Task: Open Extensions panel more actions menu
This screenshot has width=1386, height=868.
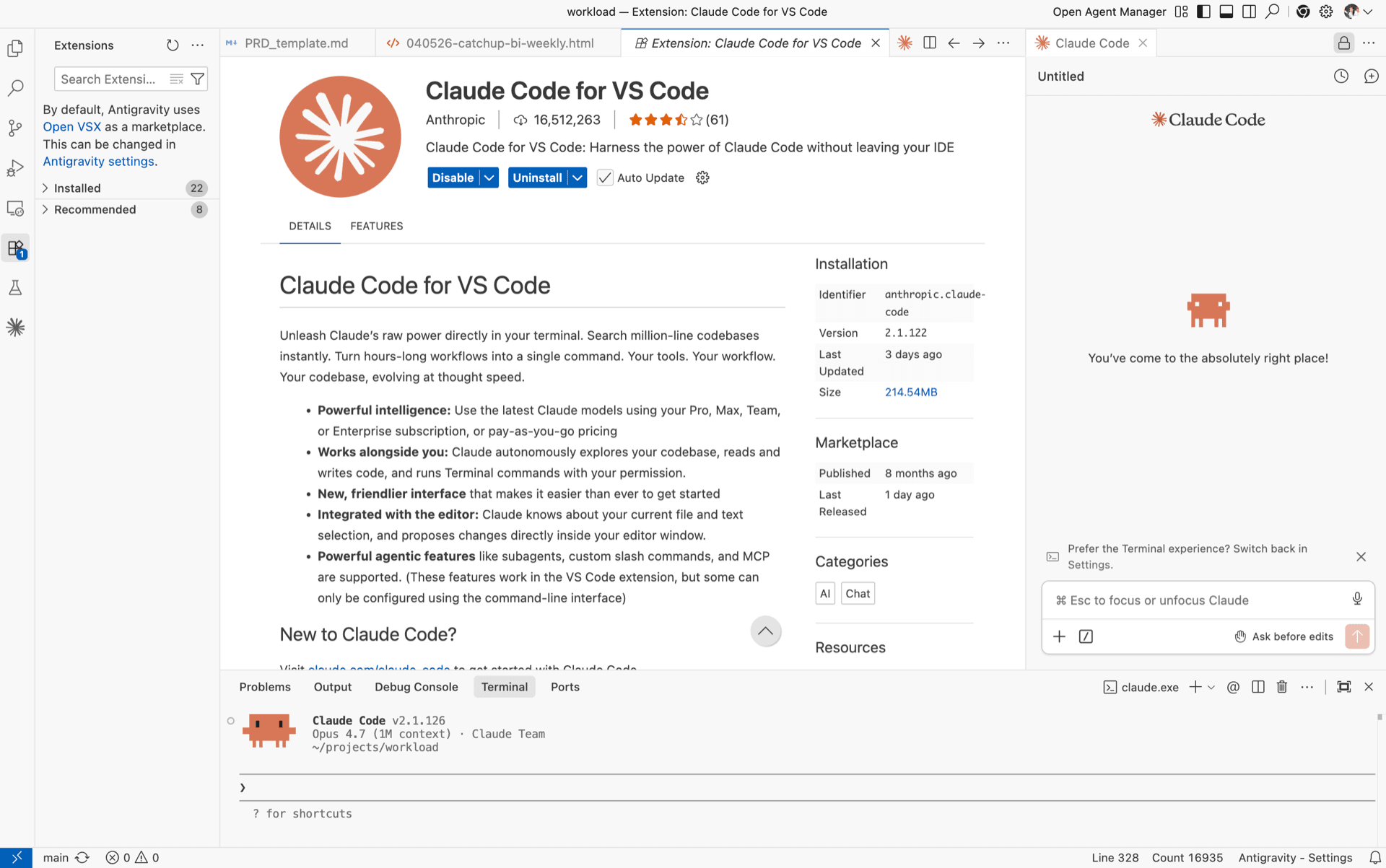Action: (197, 45)
